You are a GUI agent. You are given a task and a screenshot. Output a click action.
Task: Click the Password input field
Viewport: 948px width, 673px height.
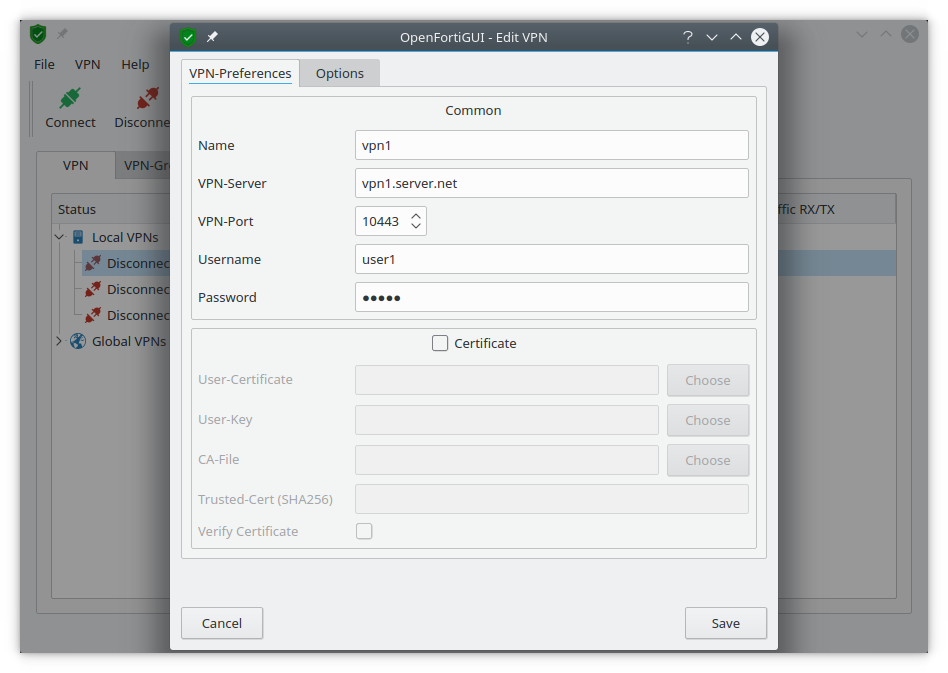pyautogui.click(x=551, y=297)
